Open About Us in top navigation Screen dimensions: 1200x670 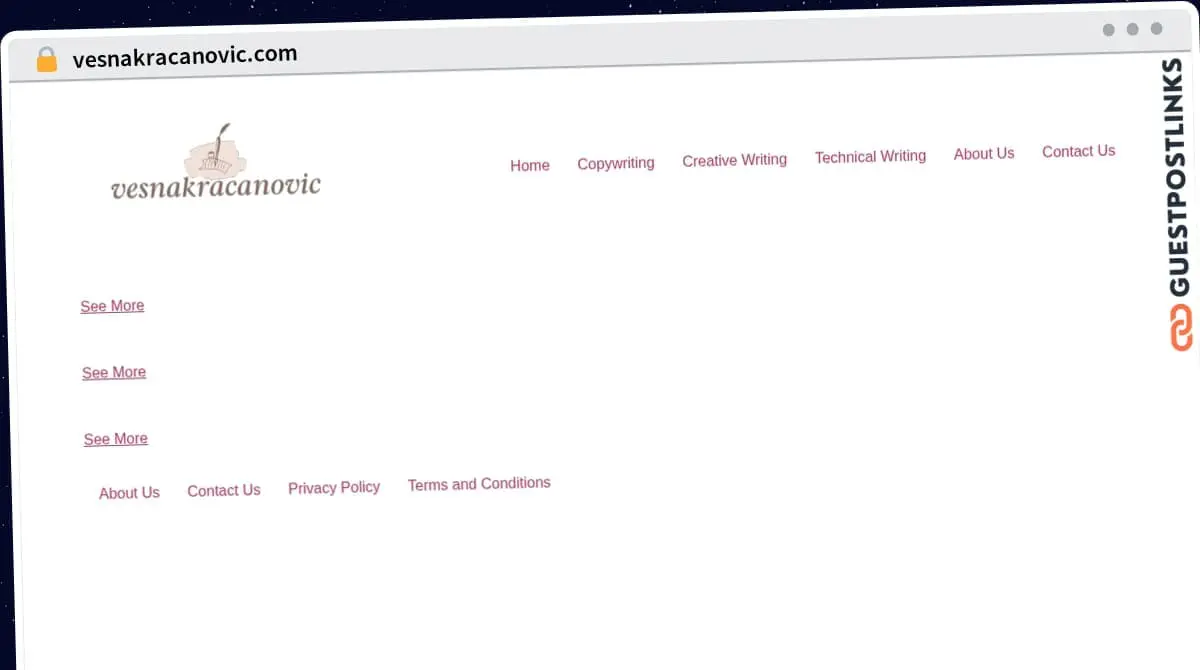click(984, 154)
